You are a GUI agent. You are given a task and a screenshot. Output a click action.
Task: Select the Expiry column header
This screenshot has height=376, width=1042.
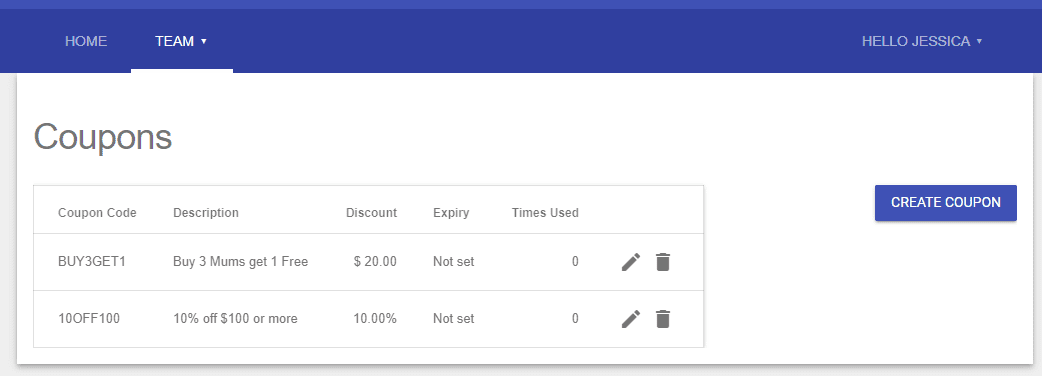click(451, 213)
